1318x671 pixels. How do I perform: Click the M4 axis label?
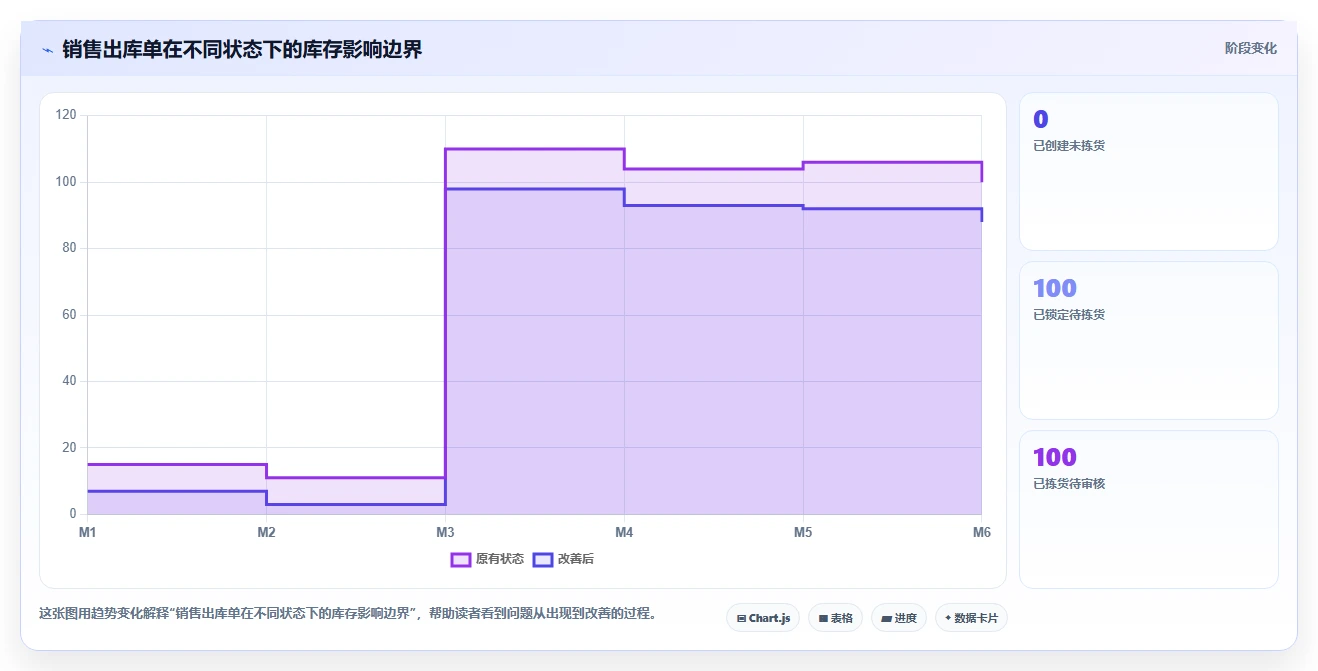click(624, 532)
